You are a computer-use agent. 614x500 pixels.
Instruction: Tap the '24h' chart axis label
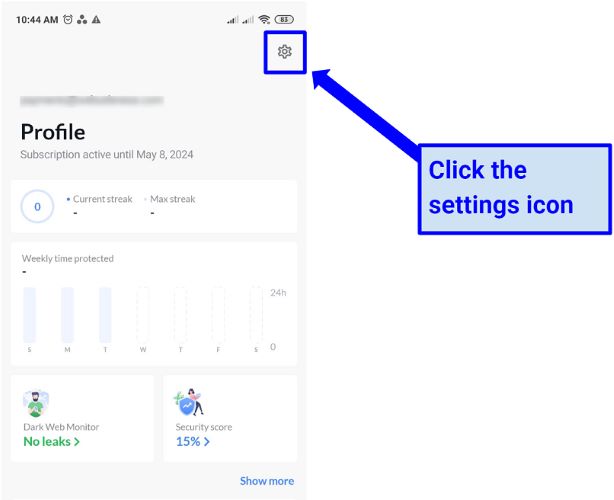click(278, 292)
